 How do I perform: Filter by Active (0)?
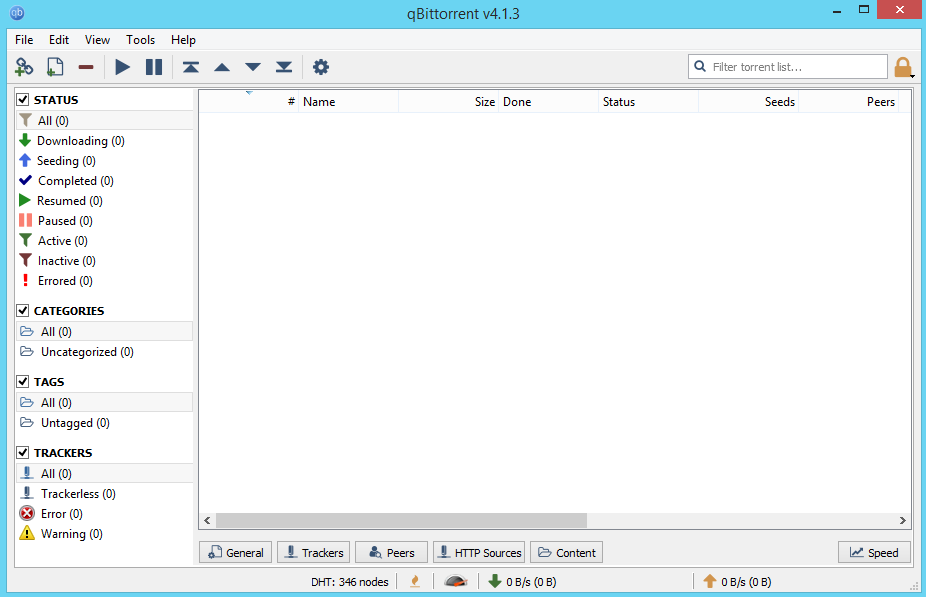pos(105,241)
